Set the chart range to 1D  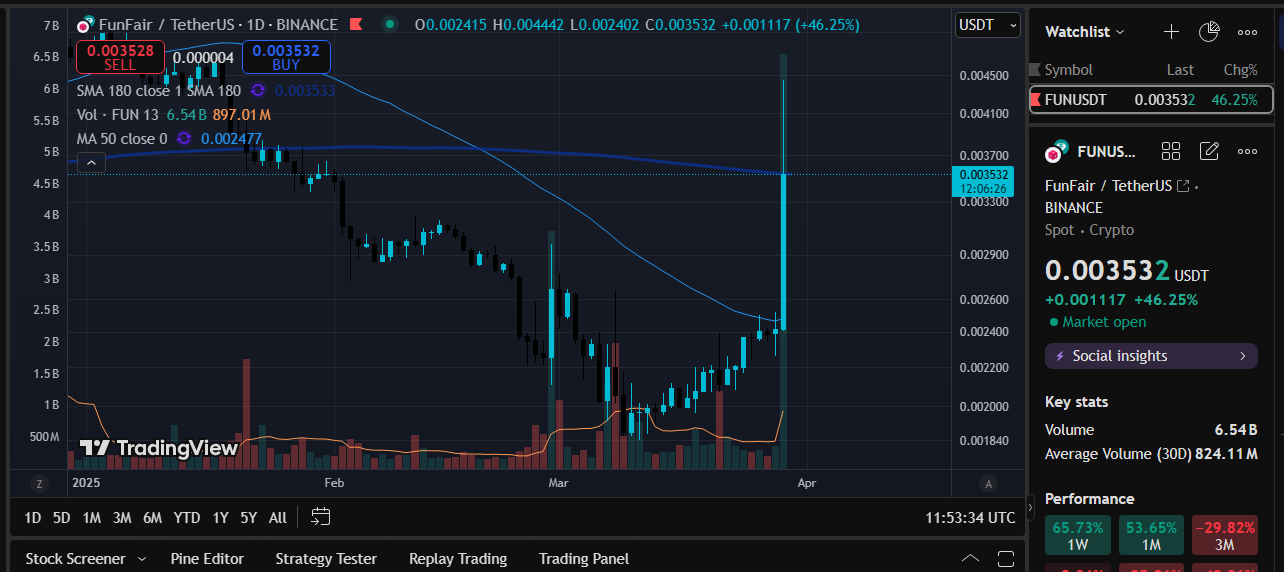tap(33, 518)
